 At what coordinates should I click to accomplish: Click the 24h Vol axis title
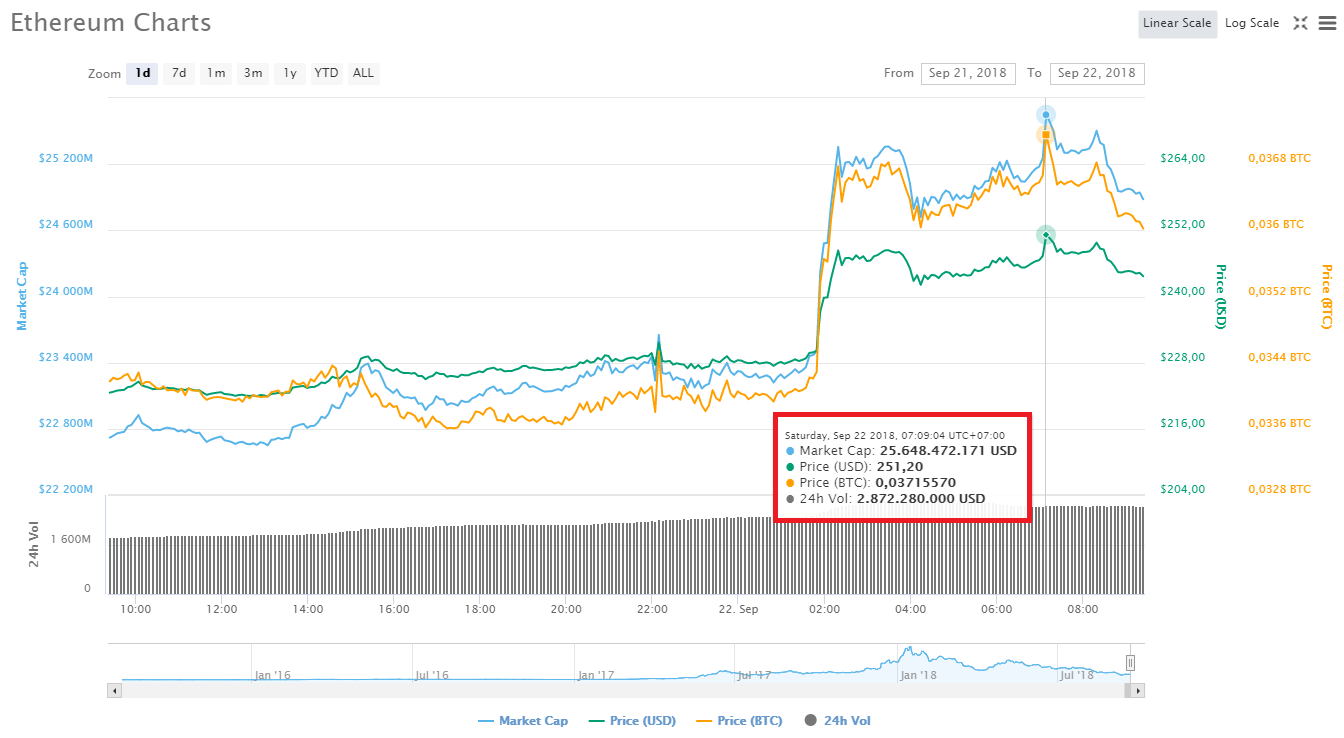[x=34, y=546]
